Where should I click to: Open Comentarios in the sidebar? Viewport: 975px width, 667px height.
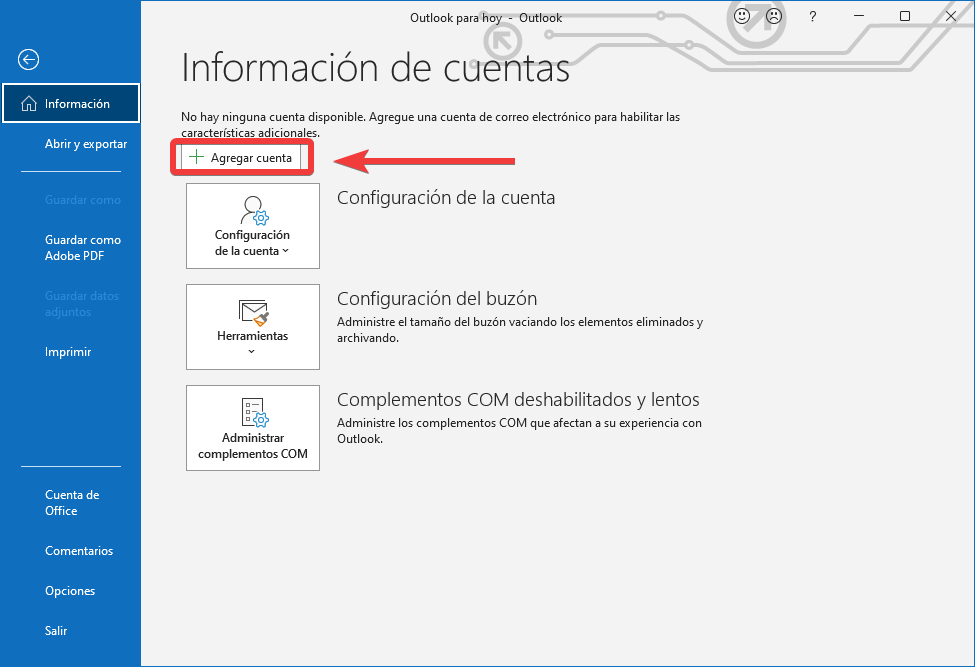79,551
